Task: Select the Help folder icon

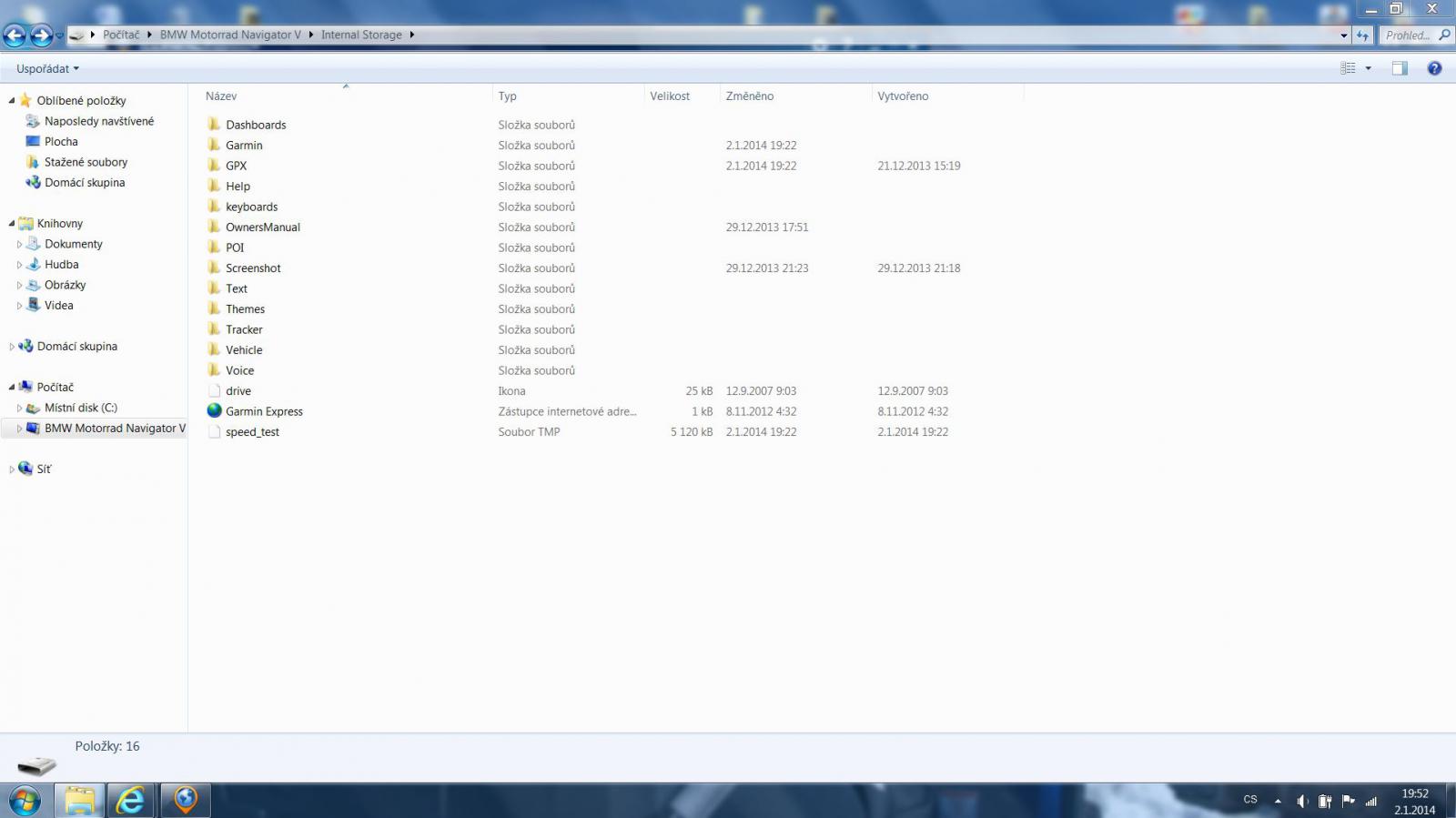Action: coord(214,186)
